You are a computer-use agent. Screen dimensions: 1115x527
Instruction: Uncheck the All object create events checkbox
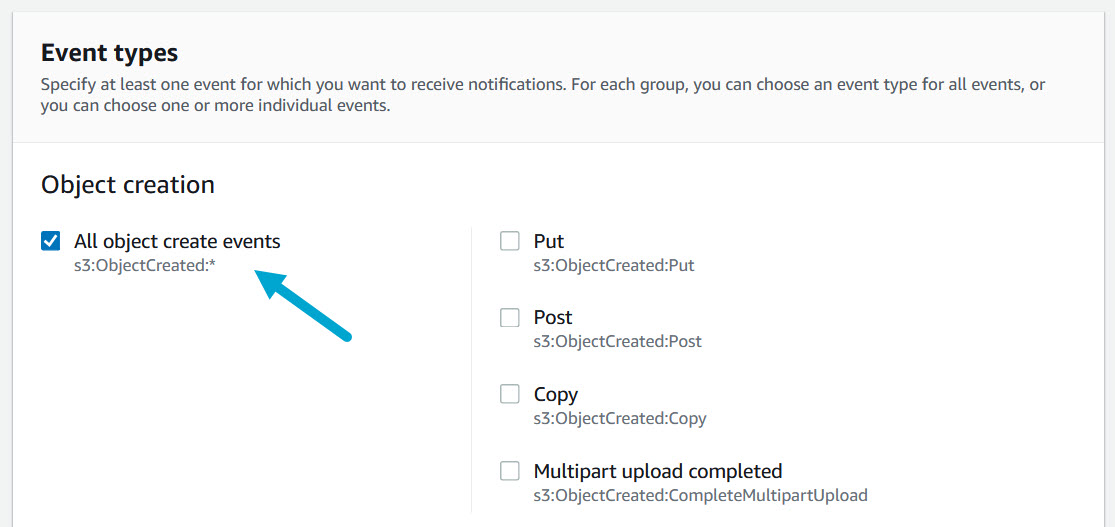click(50, 241)
